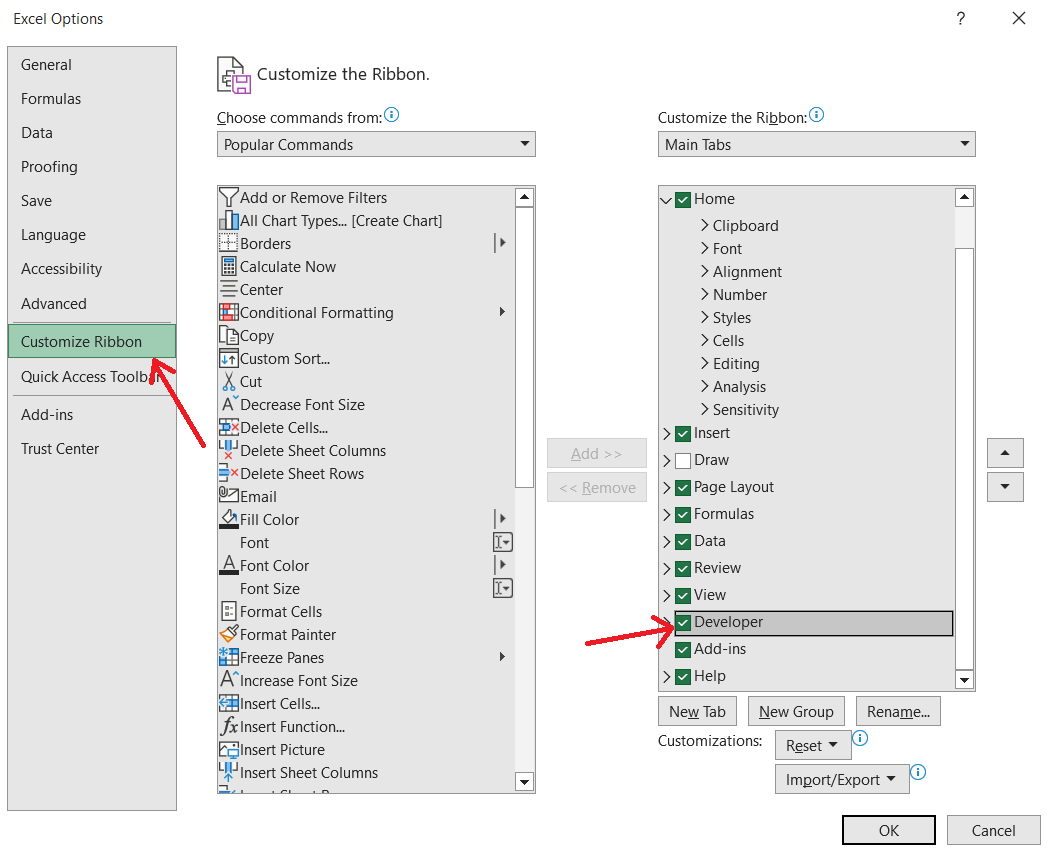1048x853 pixels.
Task: Click the commands list scrollbar thumb
Action: pos(525,348)
